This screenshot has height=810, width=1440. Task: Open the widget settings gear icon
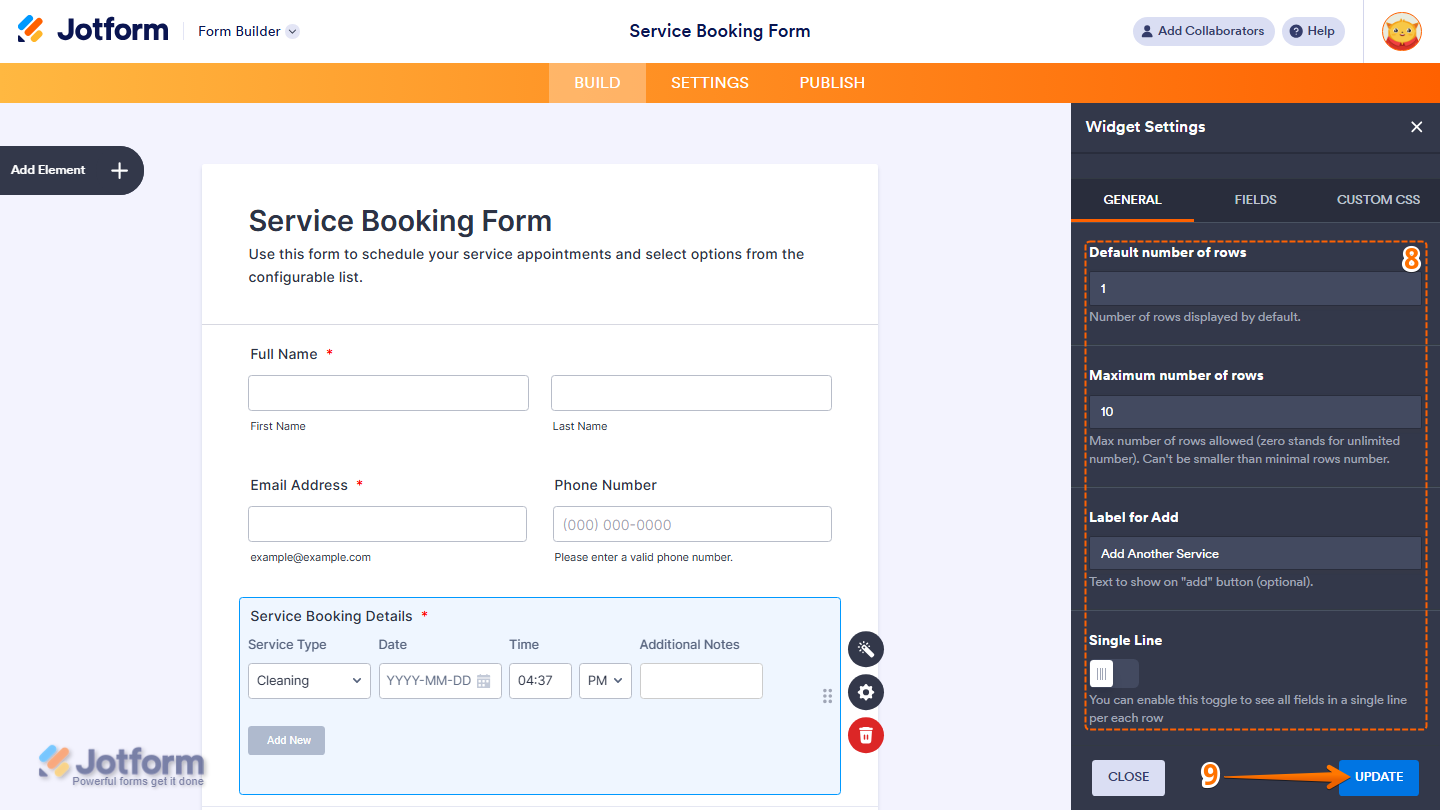(x=865, y=692)
